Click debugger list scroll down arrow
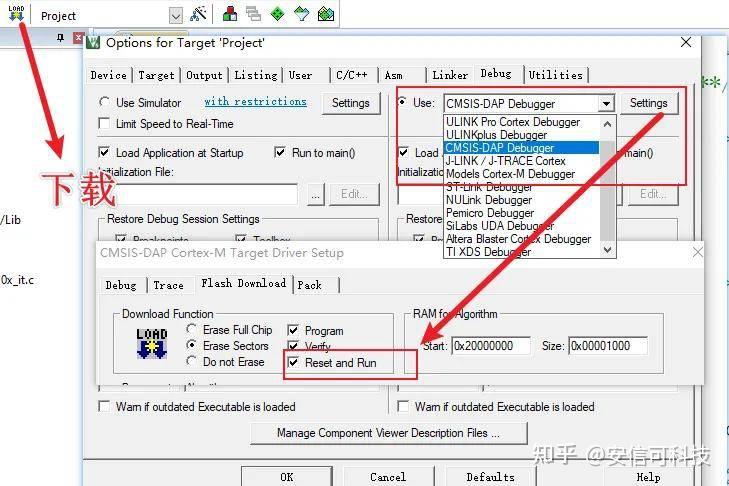This screenshot has width=729, height=486. pos(607,250)
